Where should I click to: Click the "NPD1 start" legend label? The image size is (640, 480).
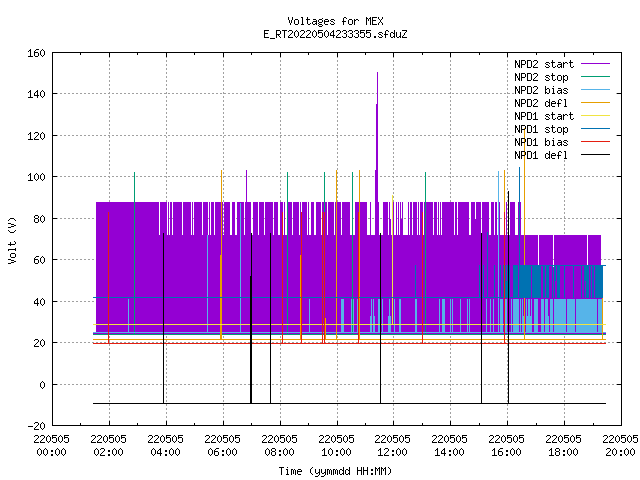point(544,116)
